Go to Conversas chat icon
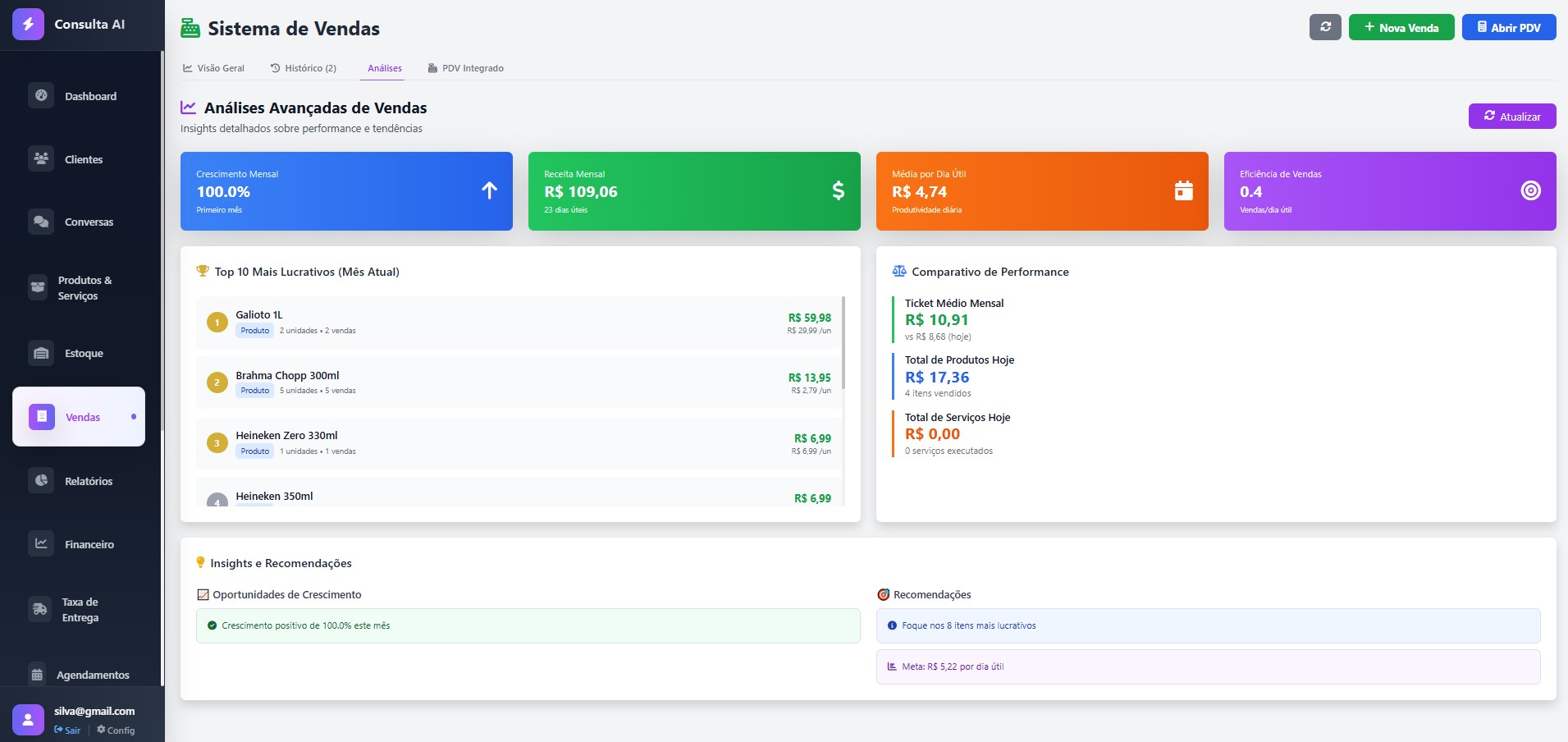1568x742 pixels. (x=41, y=222)
